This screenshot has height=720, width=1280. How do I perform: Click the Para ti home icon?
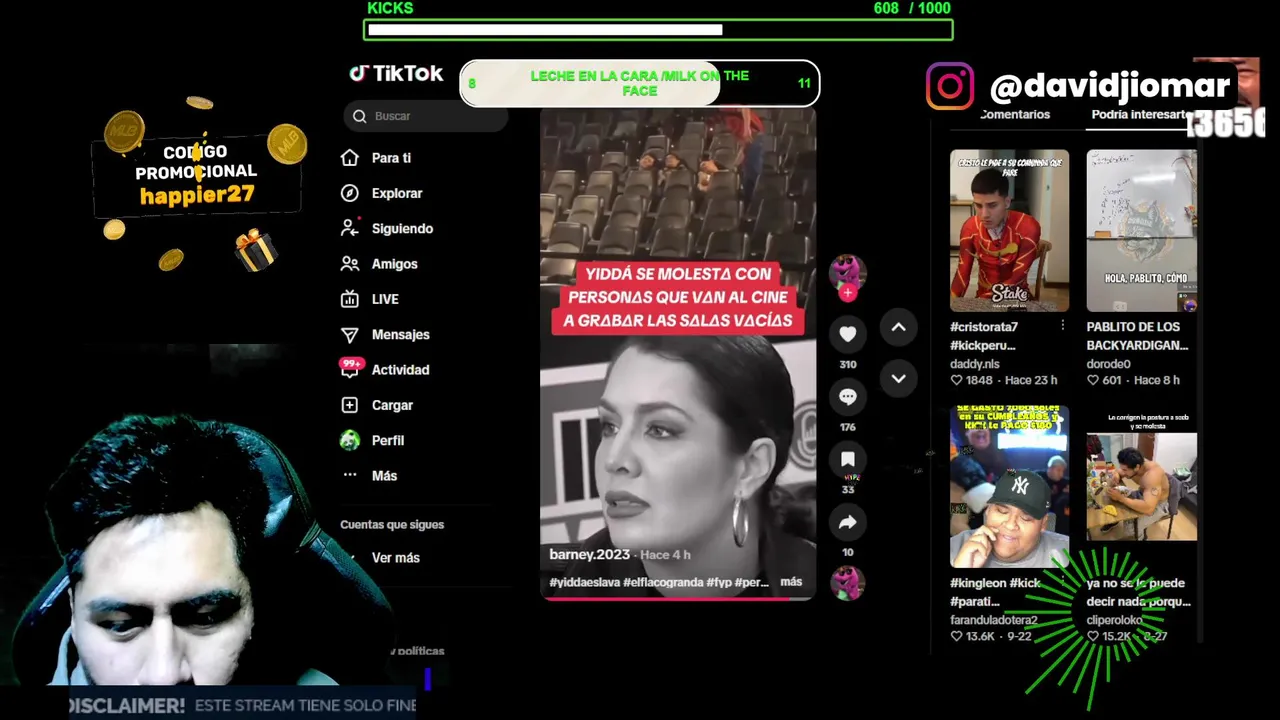pyautogui.click(x=350, y=158)
